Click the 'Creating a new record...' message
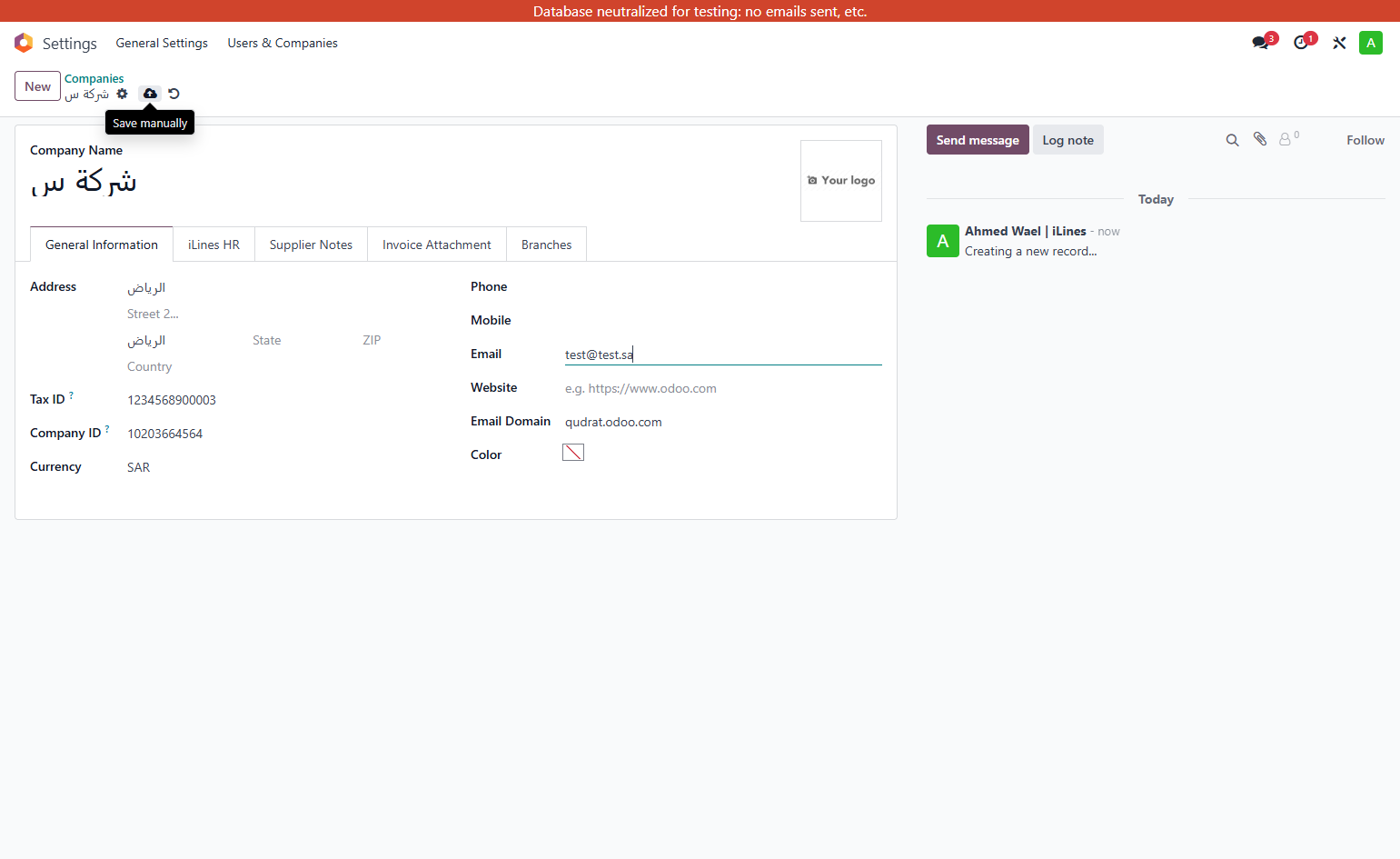 coord(1031,252)
